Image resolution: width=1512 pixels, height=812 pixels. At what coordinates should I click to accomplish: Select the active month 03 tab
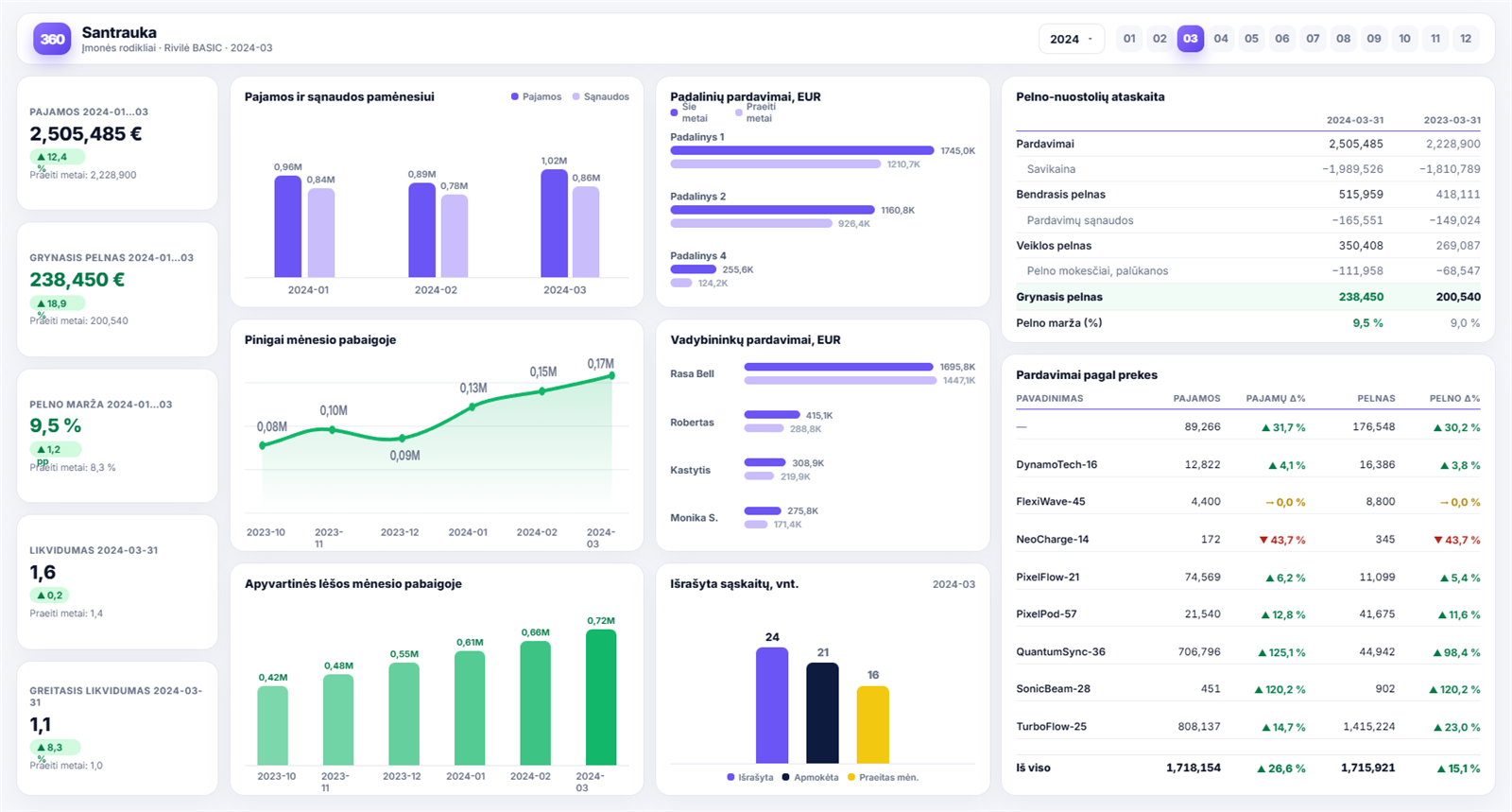pos(1191,39)
